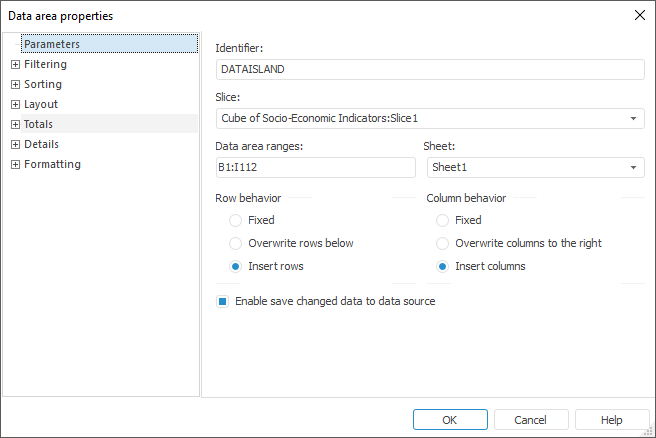Select Fixed row behavior option
Image resolution: width=656 pixels, height=438 pixels.
236,220
